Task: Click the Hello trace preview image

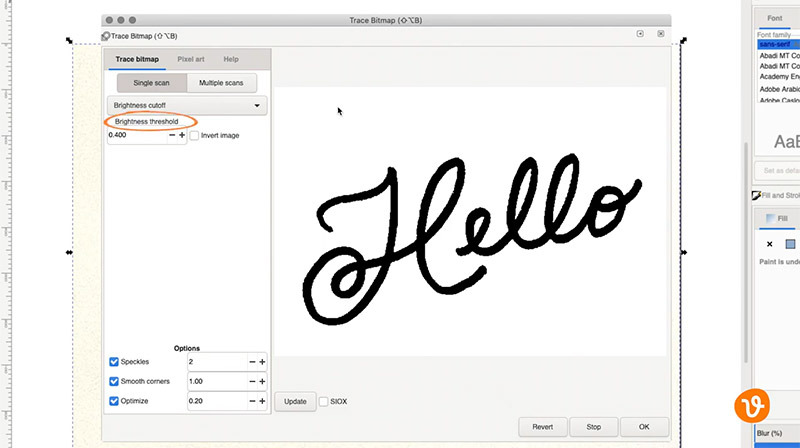Action: click(x=470, y=221)
